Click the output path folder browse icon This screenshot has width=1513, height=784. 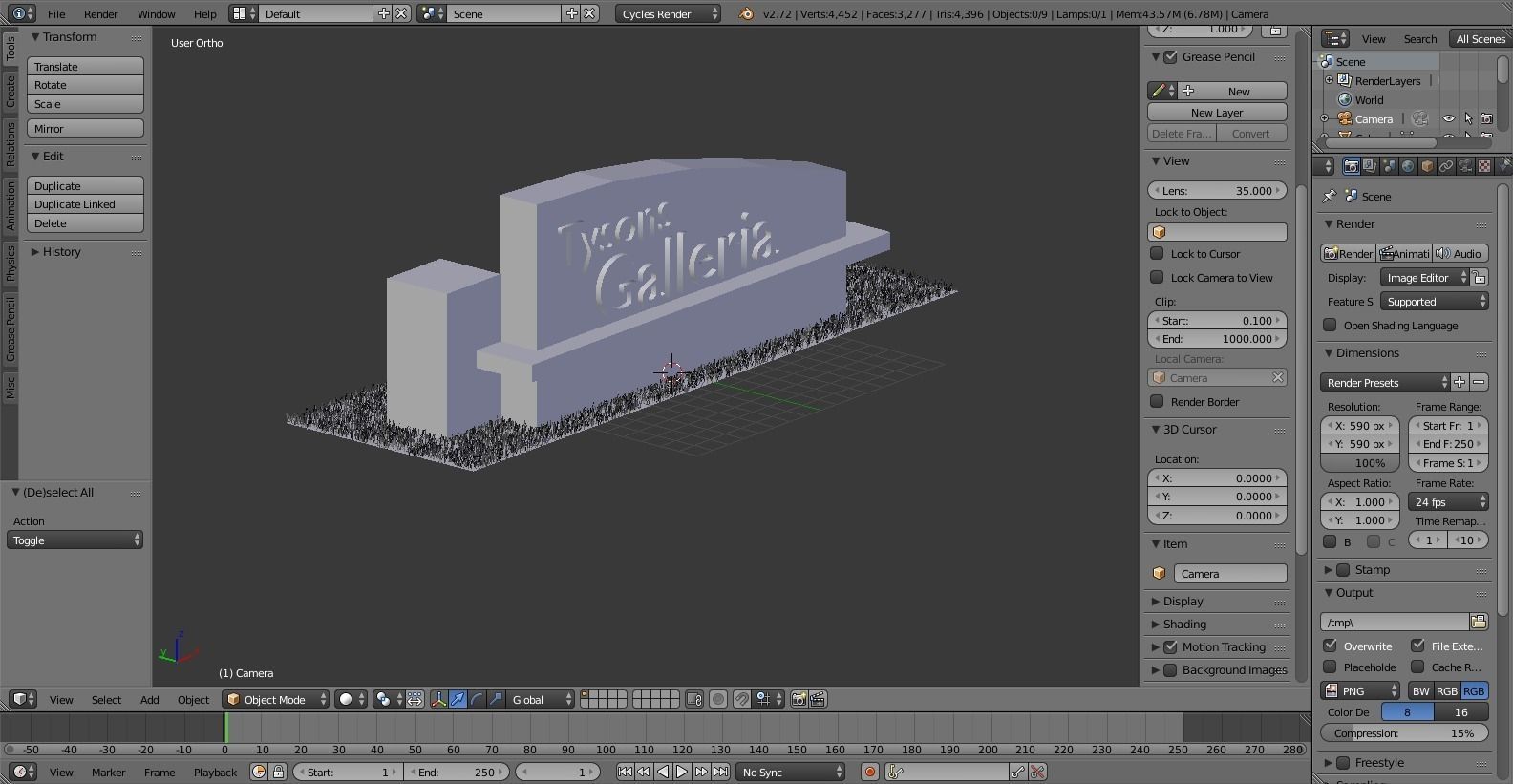pyautogui.click(x=1479, y=622)
